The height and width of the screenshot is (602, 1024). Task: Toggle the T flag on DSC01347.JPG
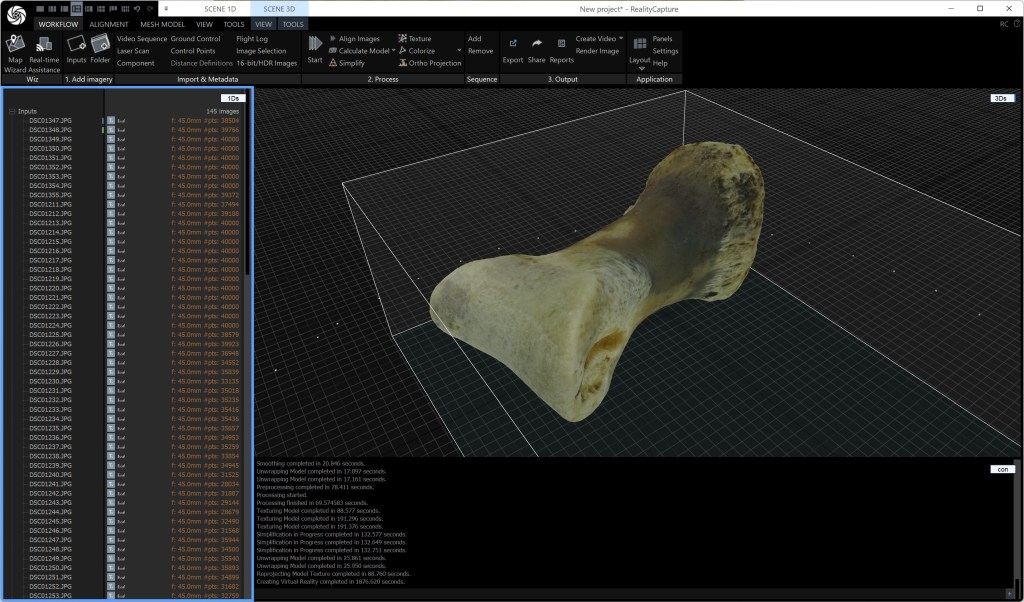(x=111, y=120)
